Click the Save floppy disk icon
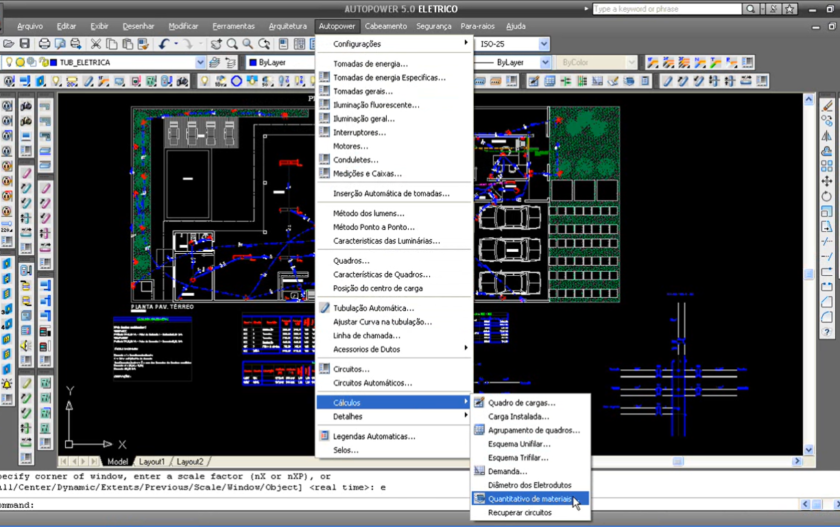 (x=25, y=44)
